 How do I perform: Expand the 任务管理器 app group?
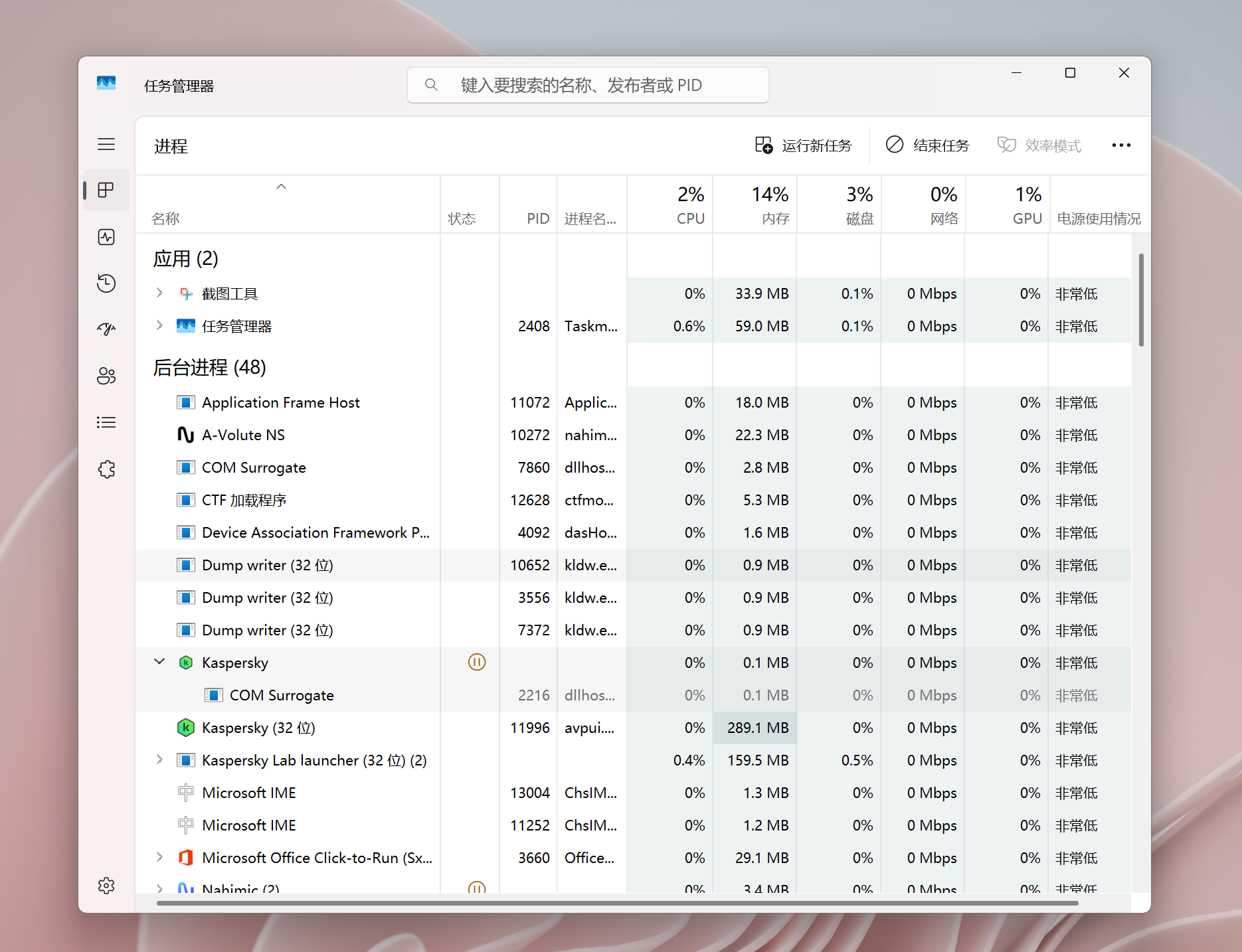(159, 325)
